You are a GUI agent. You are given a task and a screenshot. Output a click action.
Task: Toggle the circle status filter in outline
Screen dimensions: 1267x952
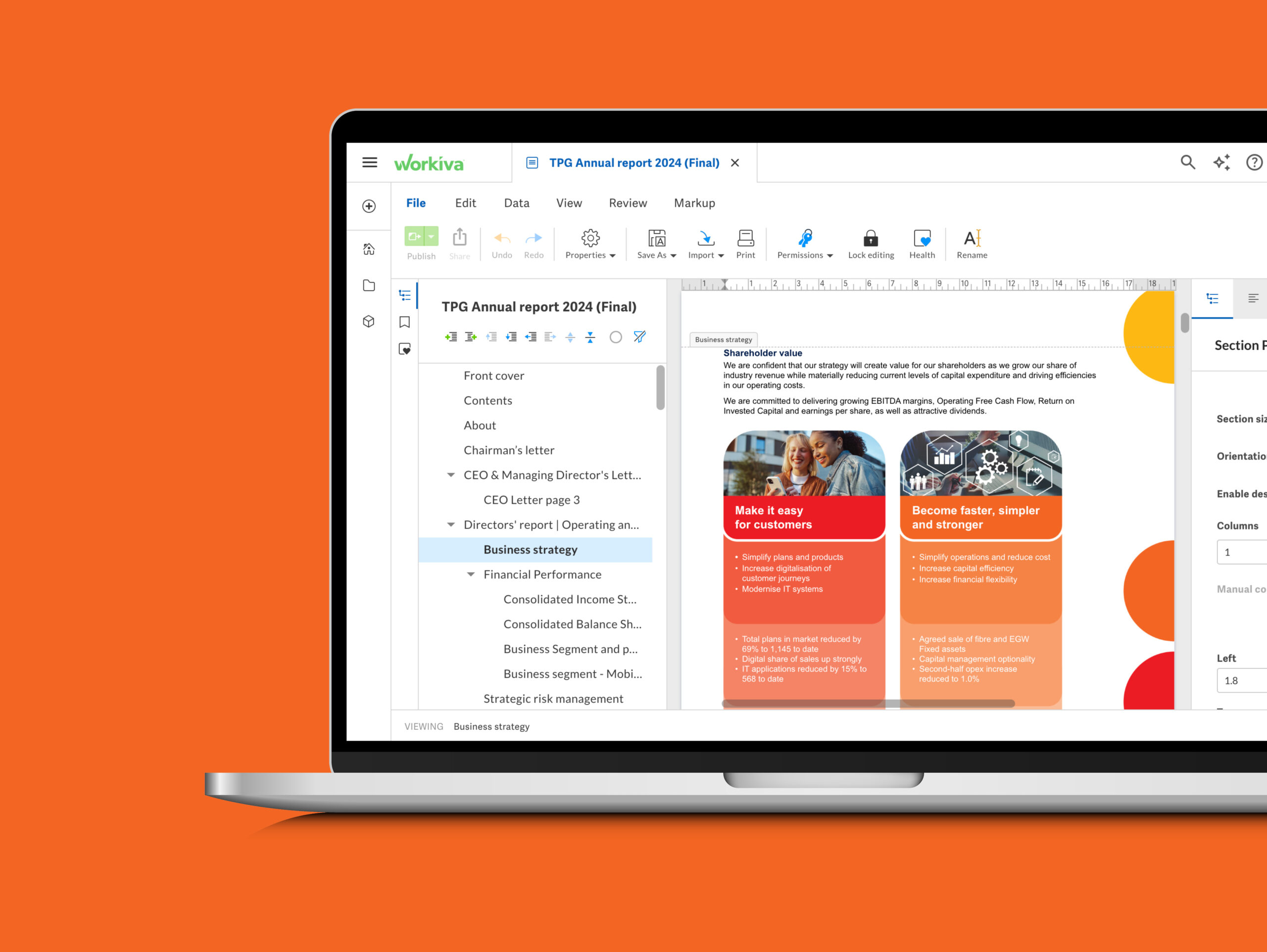click(x=615, y=337)
